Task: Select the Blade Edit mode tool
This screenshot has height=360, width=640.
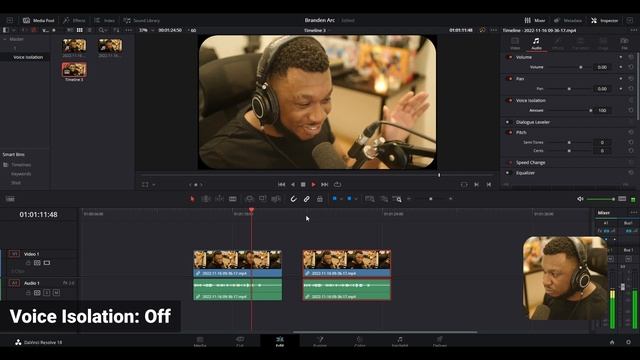Action: pyautogui.click(x=233, y=199)
